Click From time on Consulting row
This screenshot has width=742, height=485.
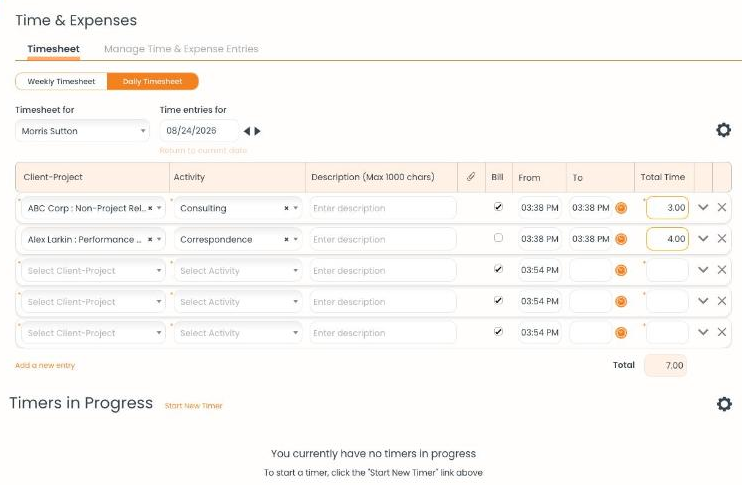[539, 208]
